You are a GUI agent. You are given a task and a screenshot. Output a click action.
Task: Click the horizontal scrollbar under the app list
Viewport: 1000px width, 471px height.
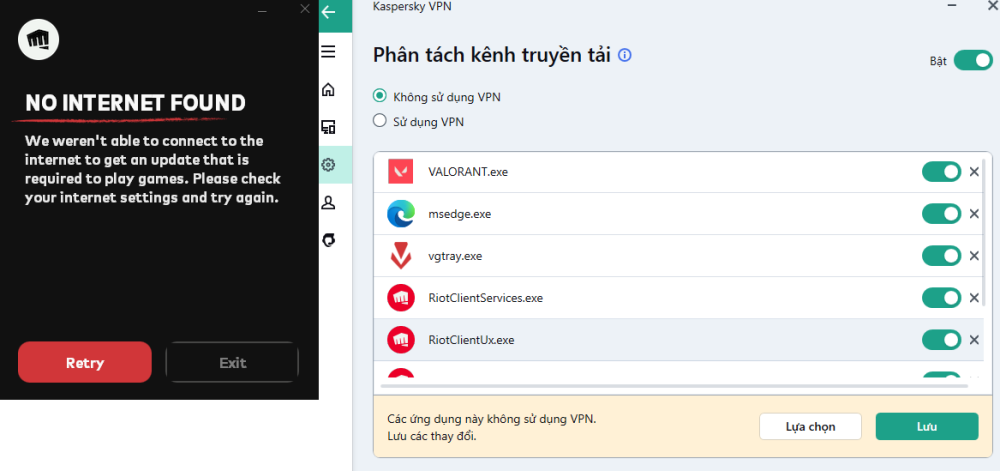[674, 386]
